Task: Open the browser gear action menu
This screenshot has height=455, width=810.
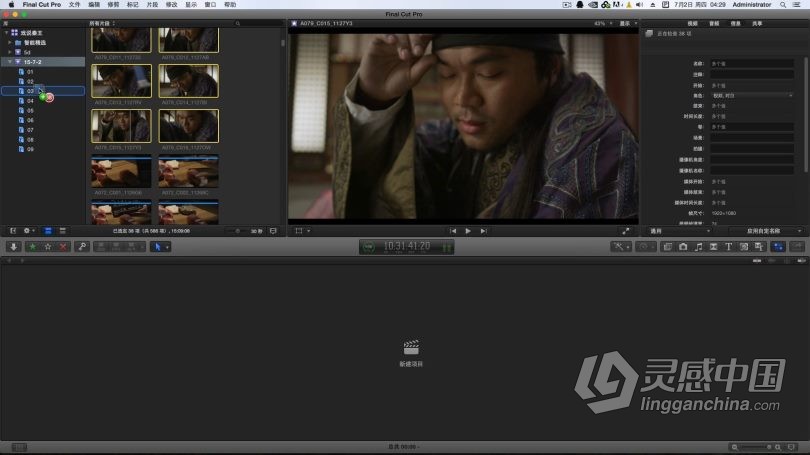Action: point(28,231)
